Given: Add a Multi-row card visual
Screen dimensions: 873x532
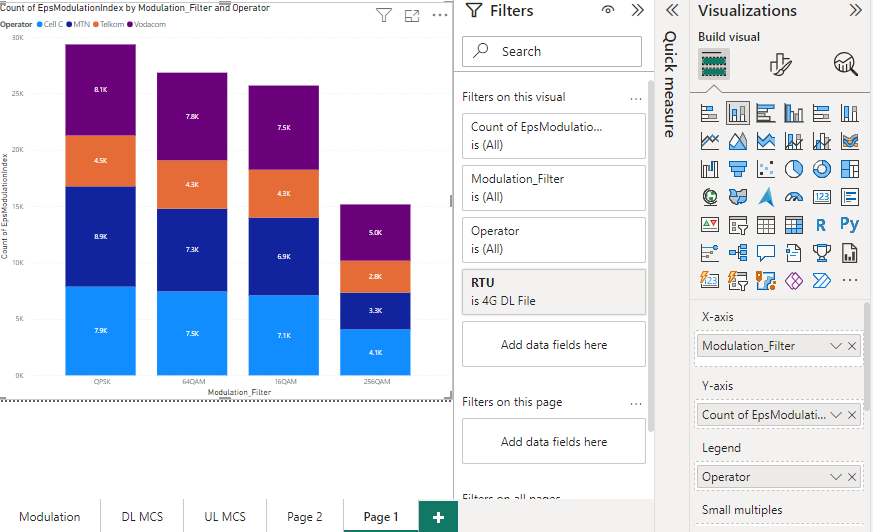Looking at the screenshot, I should tap(850, 196).
